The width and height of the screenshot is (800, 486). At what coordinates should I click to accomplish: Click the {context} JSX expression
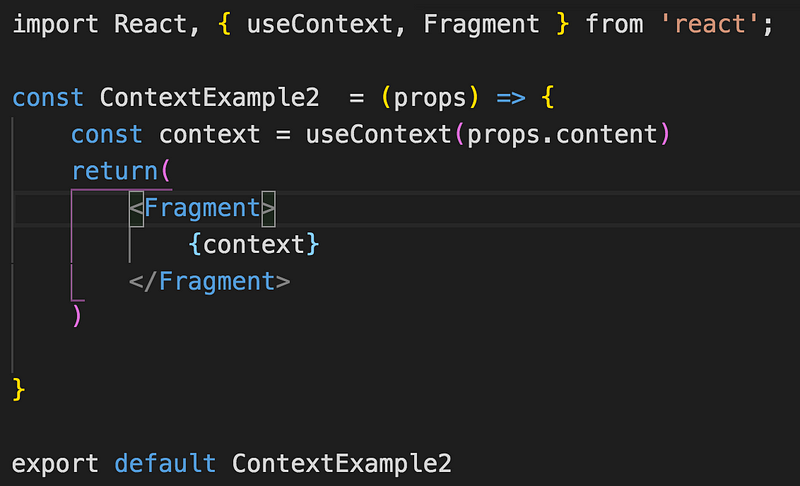coord(254,244)
